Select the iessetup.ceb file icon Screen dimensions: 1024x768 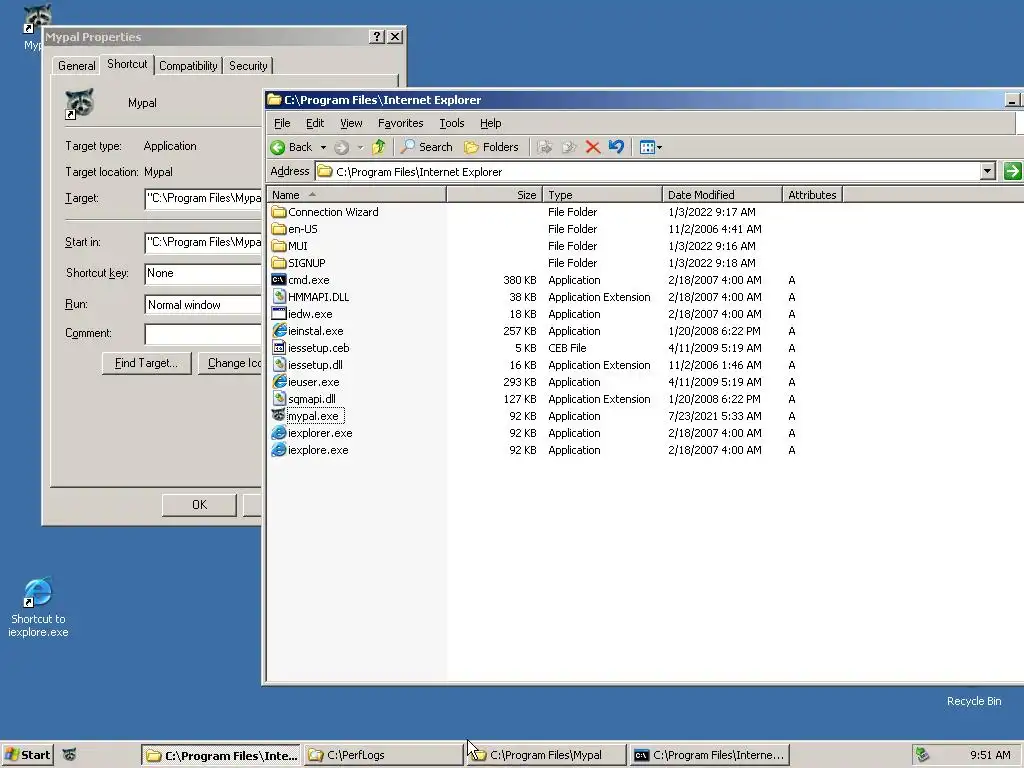coord(279,348)
